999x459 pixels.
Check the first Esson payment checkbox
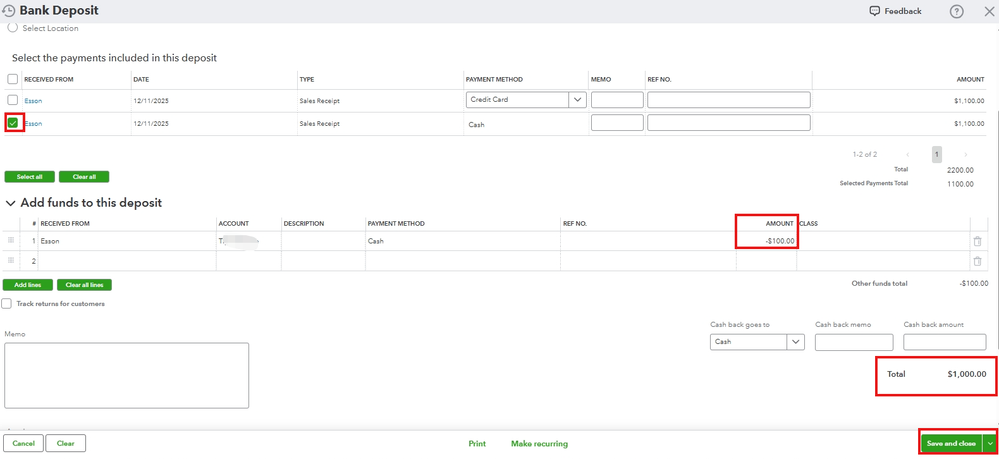point(13,100)
